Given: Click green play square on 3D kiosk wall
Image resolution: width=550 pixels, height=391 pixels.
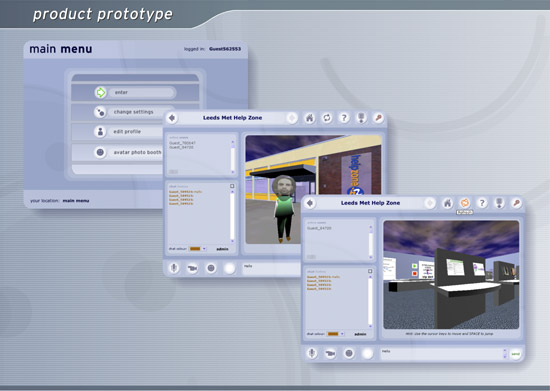Looking at the screenshot, I should tap(415, 266).
